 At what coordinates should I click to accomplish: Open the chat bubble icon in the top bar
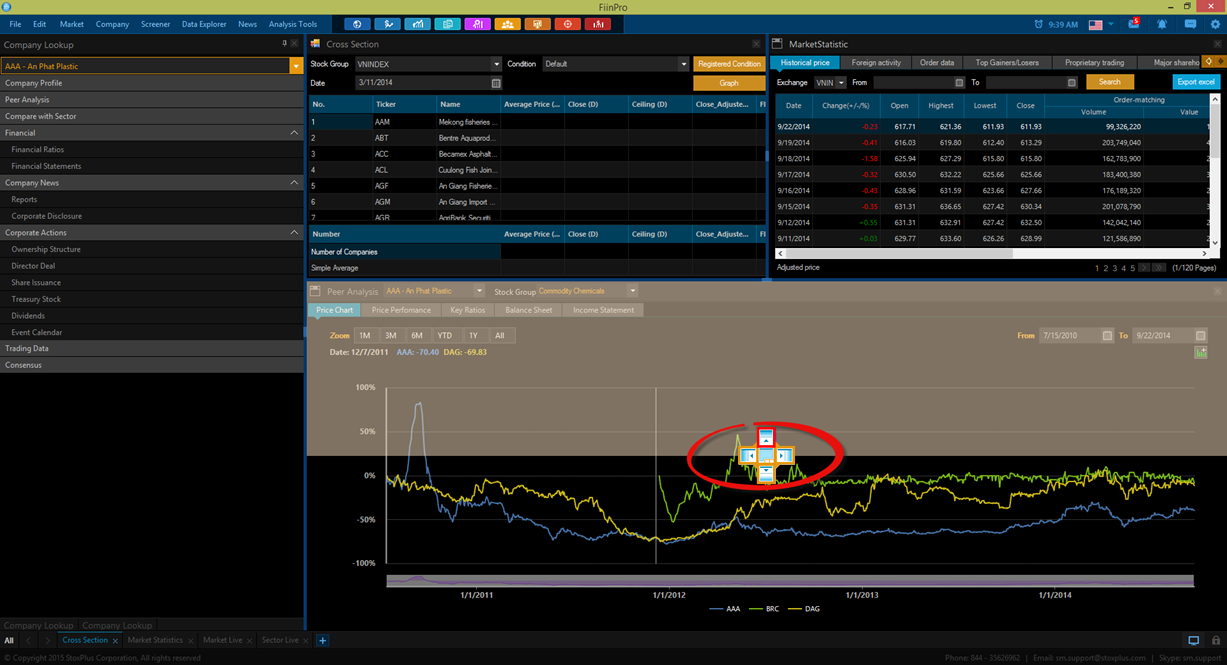(1188, 24)
